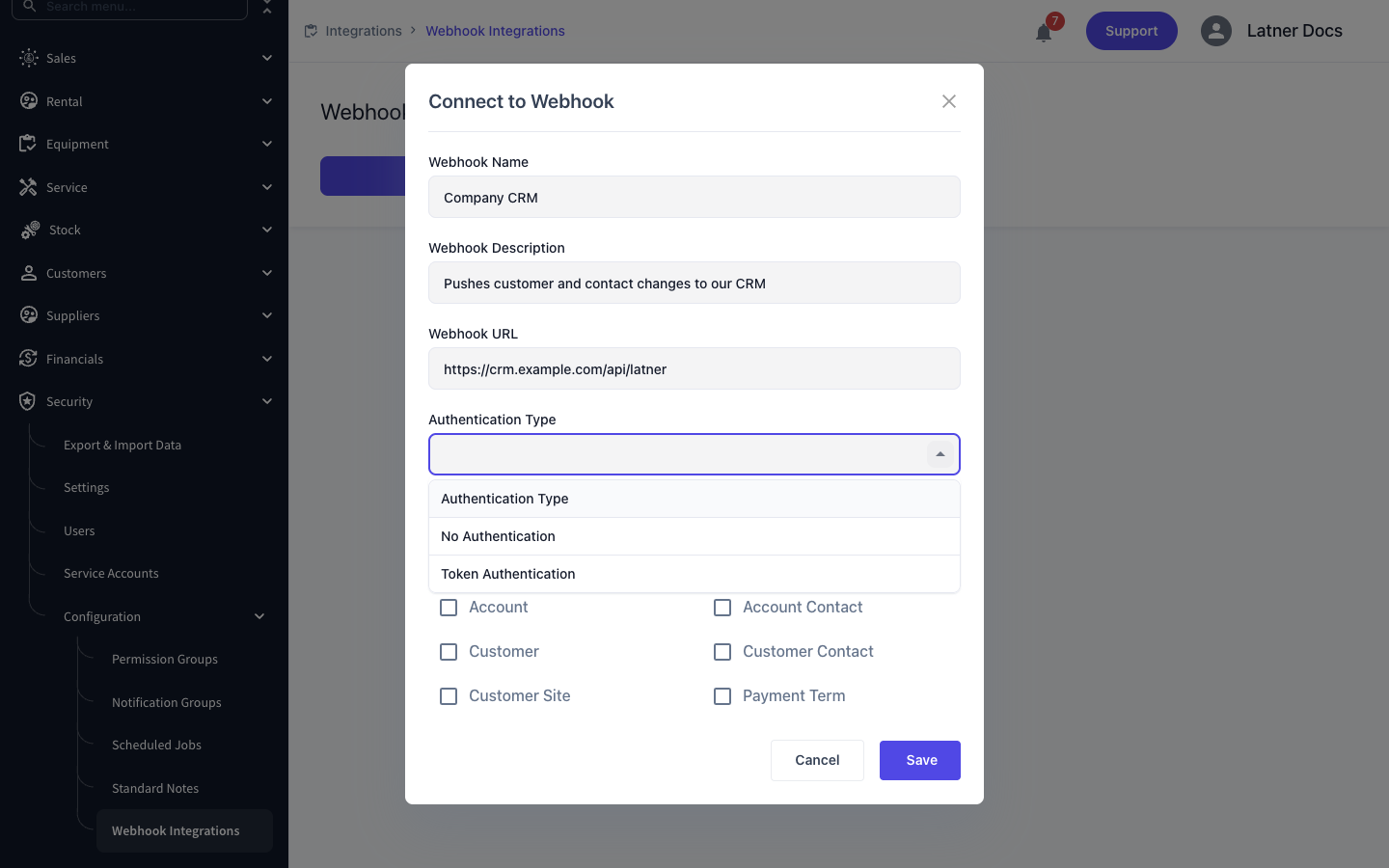Click the Financials currency icon

tap(28, 359)
